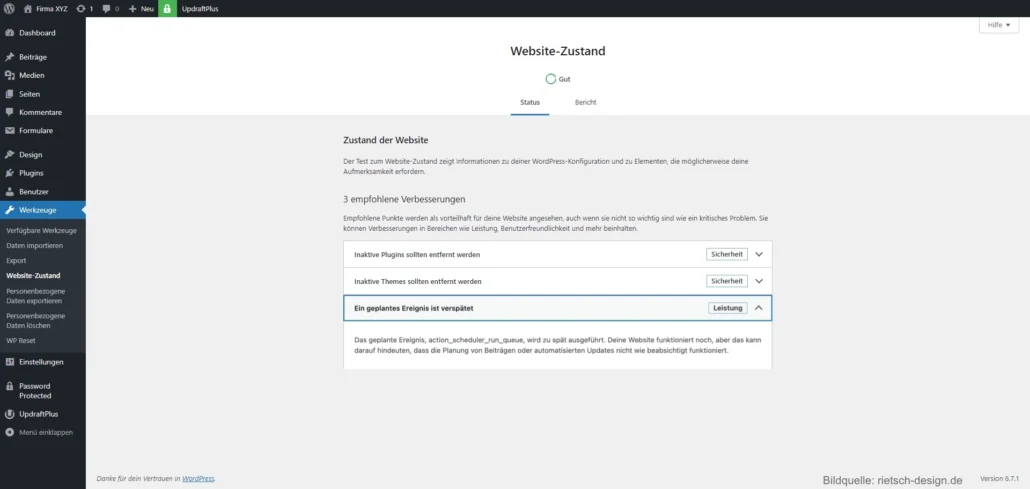Open Personenbezogene Daten exportieren
Image resolution: width=1030 pixels, height=489 pixels.
tap(35, 296)
